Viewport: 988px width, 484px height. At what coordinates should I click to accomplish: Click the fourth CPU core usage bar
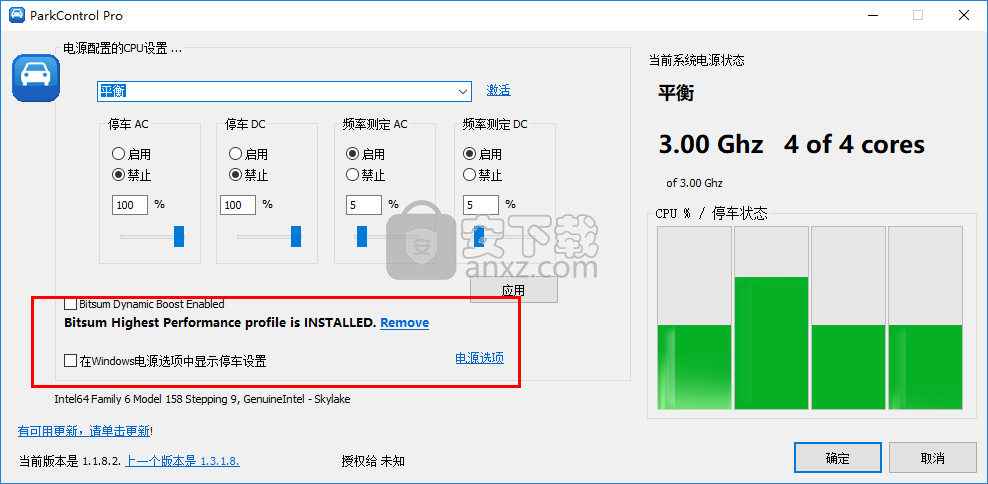tap(925, 318)
